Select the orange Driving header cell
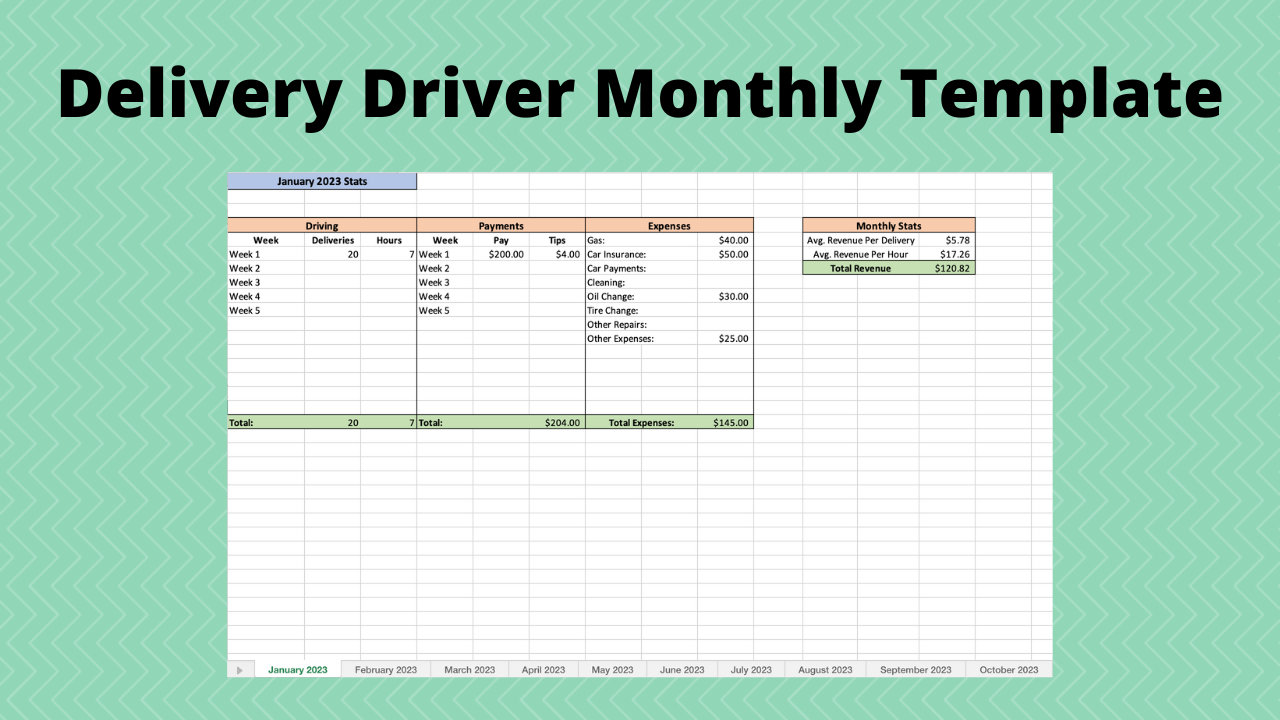 pos(322,225)
